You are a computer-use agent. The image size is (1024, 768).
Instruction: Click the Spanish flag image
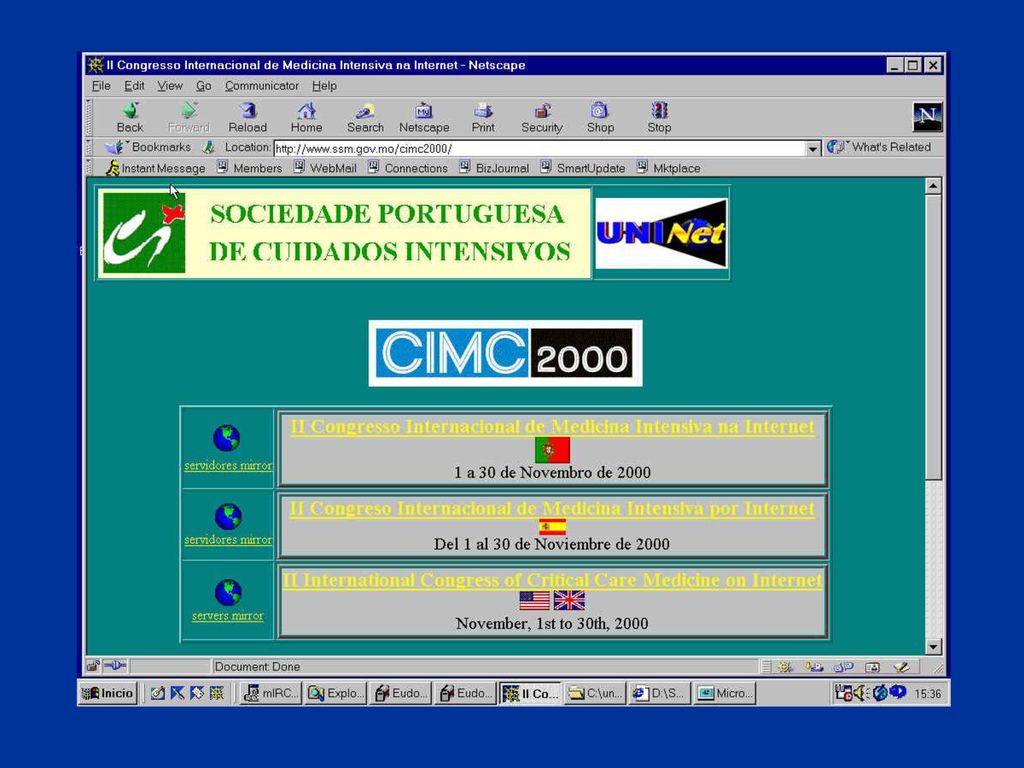click(x=552, y=527)
